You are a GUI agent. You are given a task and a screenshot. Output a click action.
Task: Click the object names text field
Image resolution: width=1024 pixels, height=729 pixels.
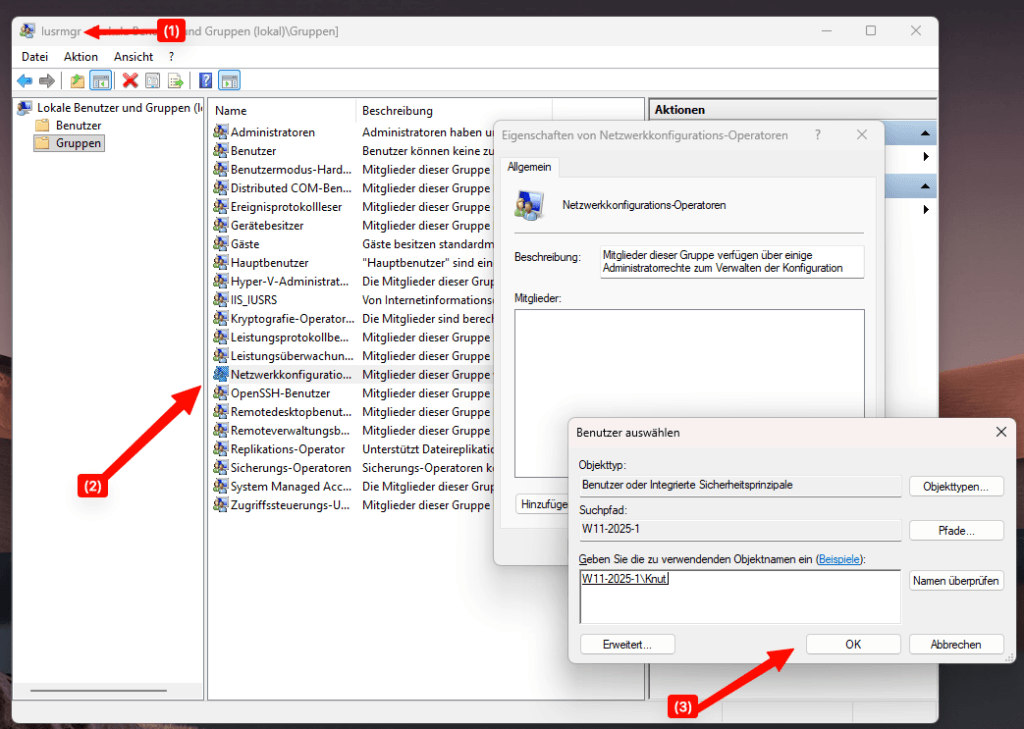(x=740, y=597)
